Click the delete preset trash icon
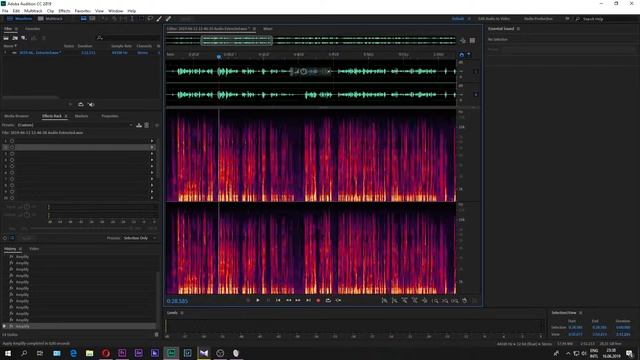 [x=147, y=125]
